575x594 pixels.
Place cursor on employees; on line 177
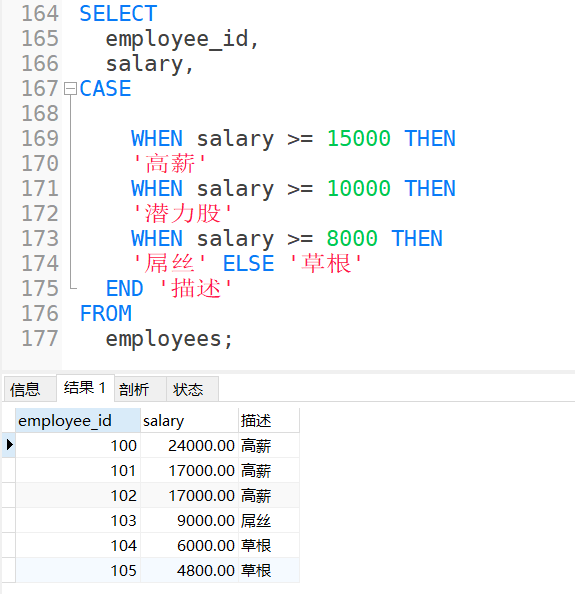pos(169,339)
